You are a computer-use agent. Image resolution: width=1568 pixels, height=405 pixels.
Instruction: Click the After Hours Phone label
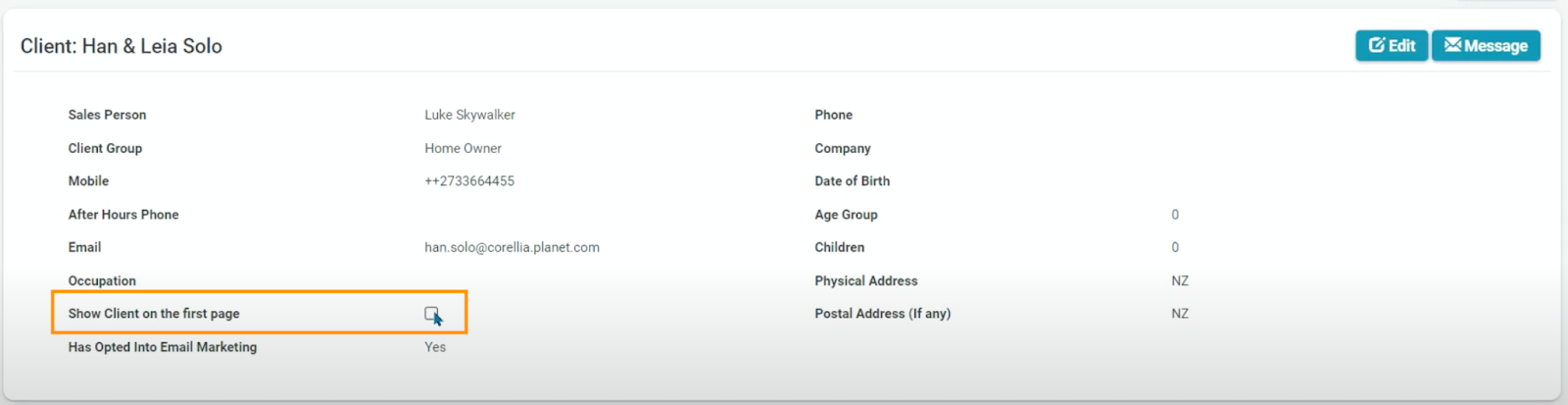click(x=123, y=215)
